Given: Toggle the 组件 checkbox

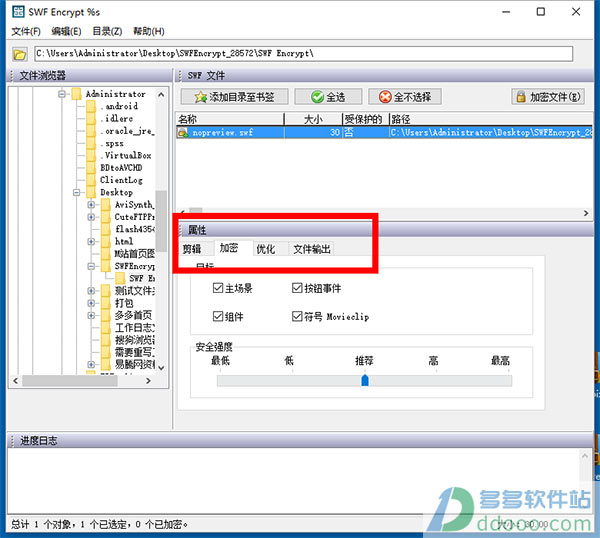Looking at the screenshot, I should [x=218, y=316].
